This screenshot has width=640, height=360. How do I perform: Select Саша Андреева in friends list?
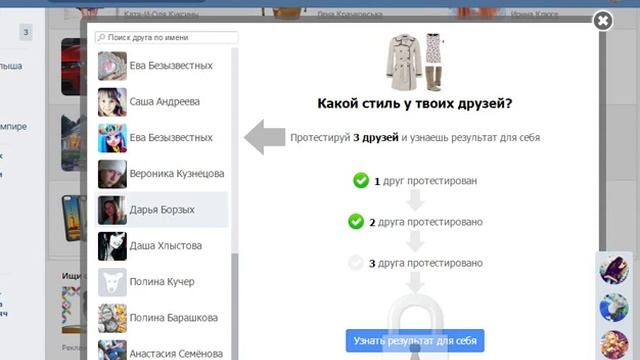coord(162,102)
